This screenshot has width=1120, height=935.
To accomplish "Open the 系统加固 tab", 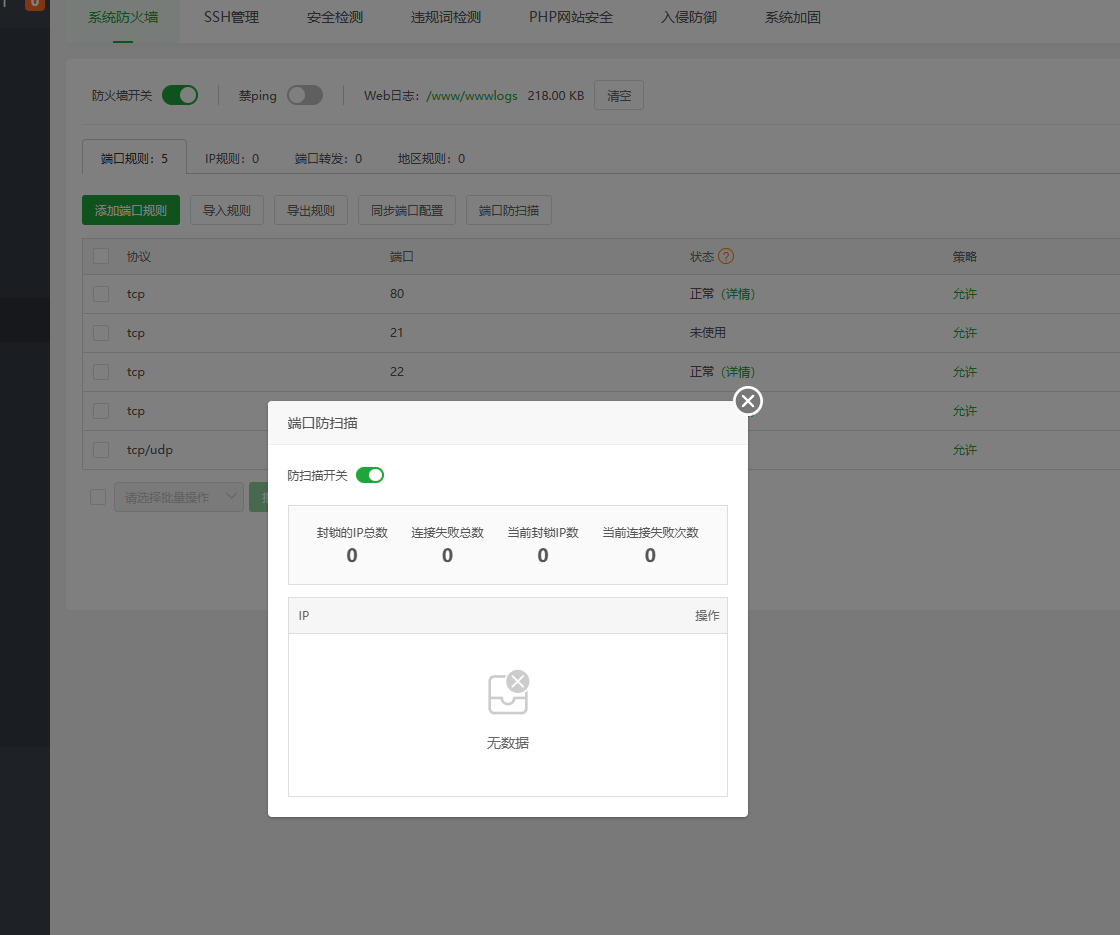I will click(793, 17).
